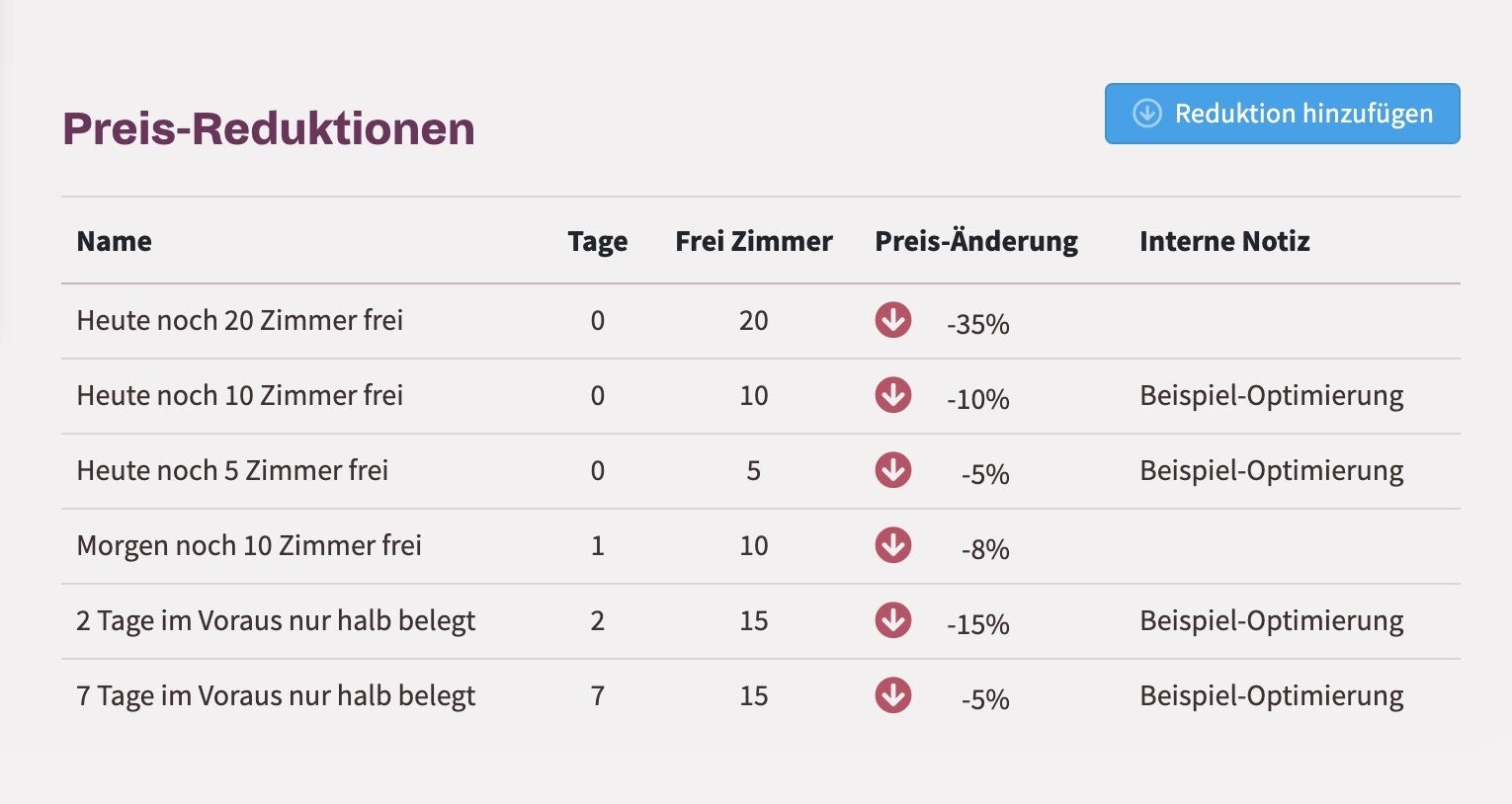Click the Interne Notiz column header
1512x804 pixels.
click(1224, 241)
